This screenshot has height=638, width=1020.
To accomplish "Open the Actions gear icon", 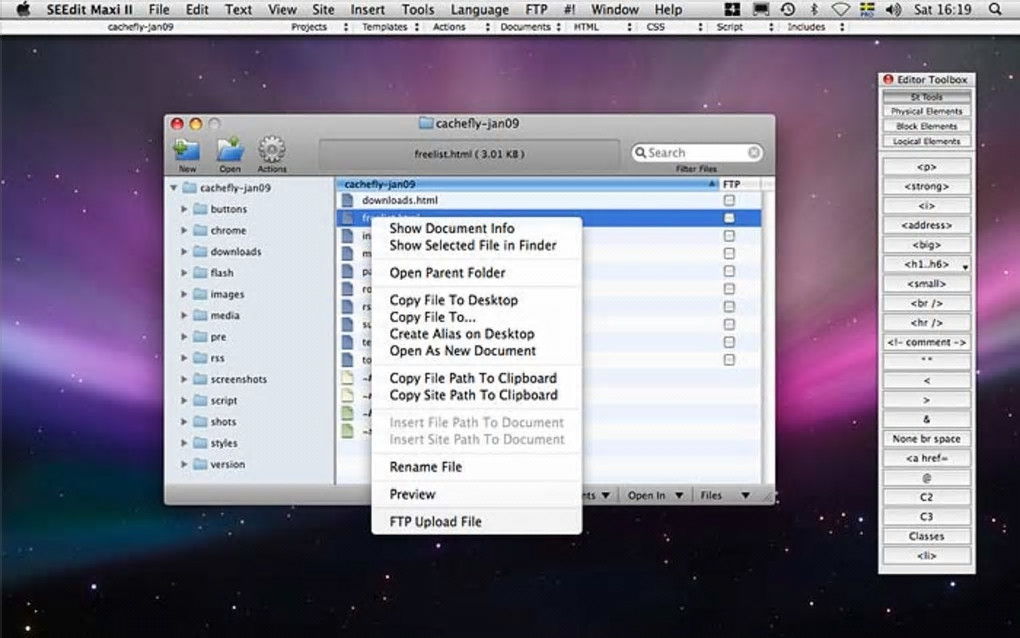I will pyautogui.click(x=272, y=150).
